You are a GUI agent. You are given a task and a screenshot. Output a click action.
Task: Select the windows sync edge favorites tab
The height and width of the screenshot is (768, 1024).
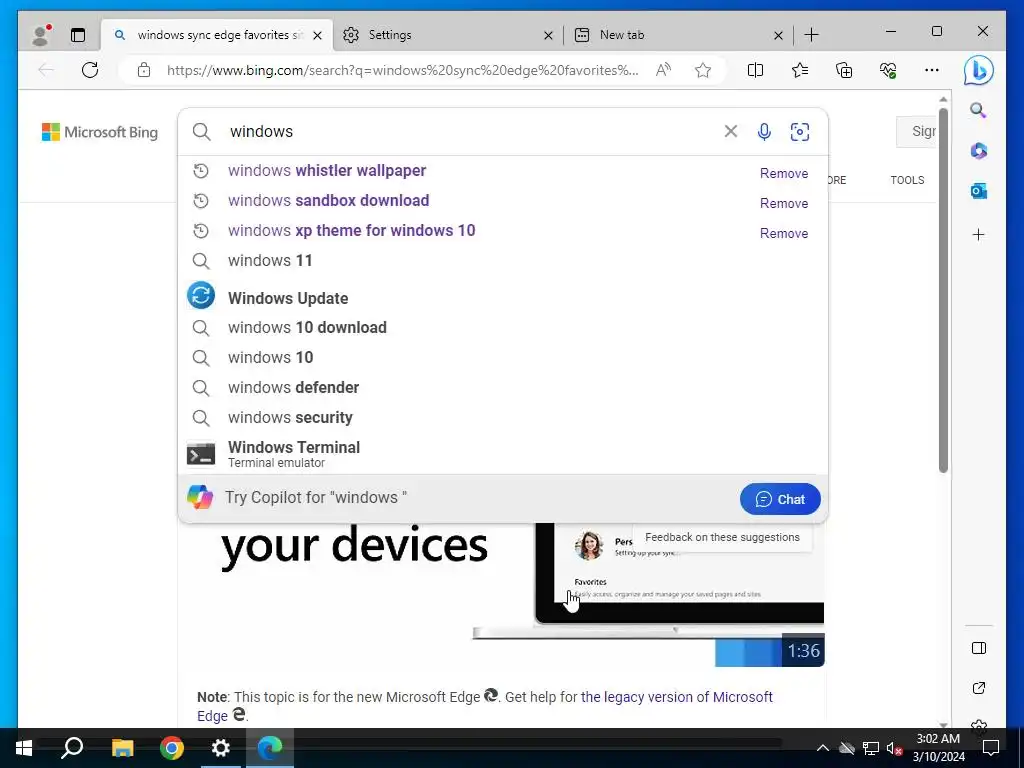coord(217,35)
